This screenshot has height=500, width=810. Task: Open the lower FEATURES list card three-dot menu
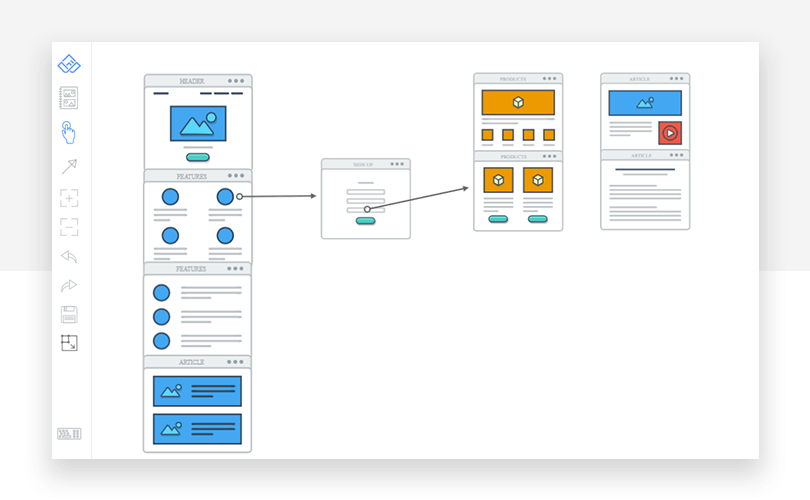(235, 269)
